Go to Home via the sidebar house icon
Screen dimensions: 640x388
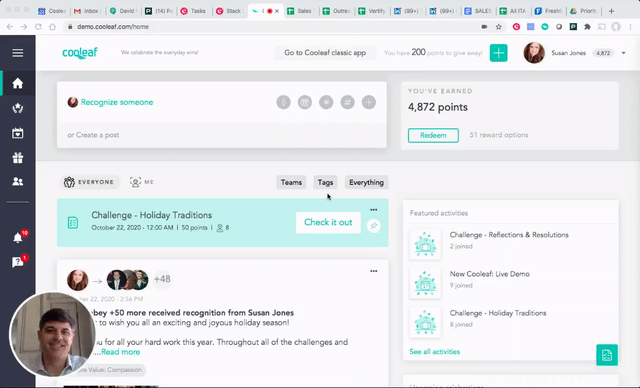[18, 83]
